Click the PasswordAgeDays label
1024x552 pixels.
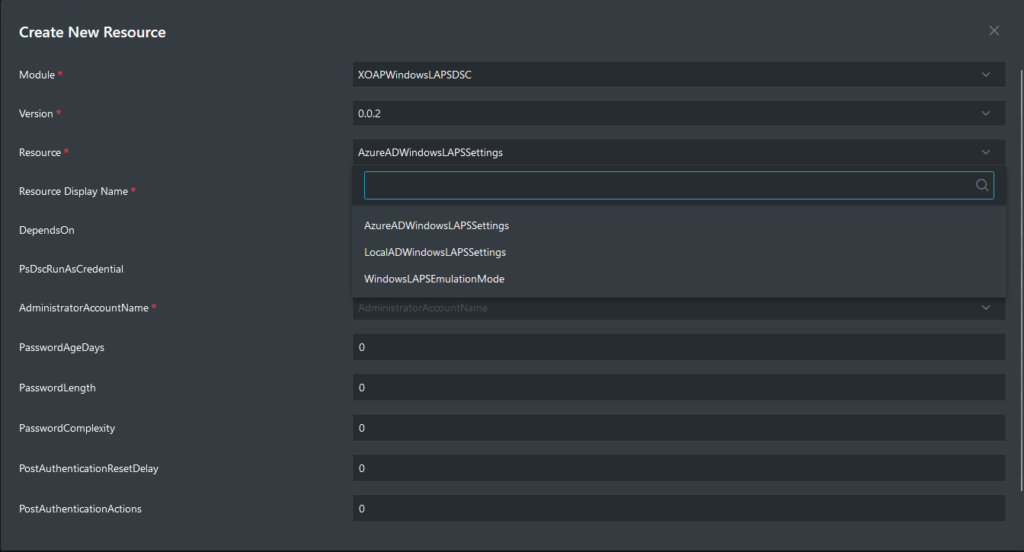[x=61, y=348]
